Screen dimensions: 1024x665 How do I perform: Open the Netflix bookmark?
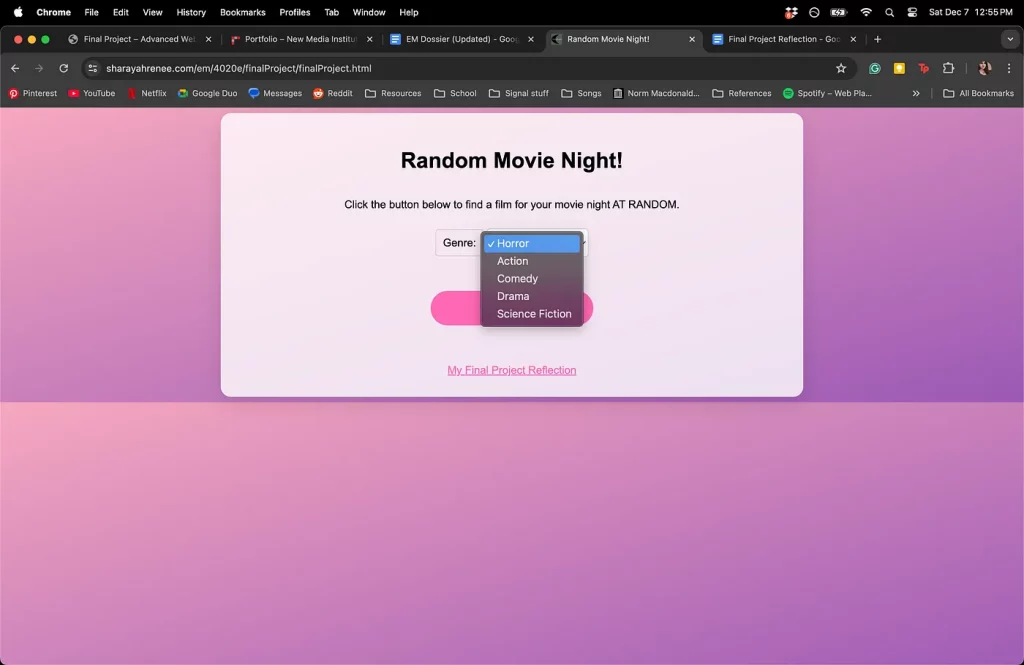(146, 93)
